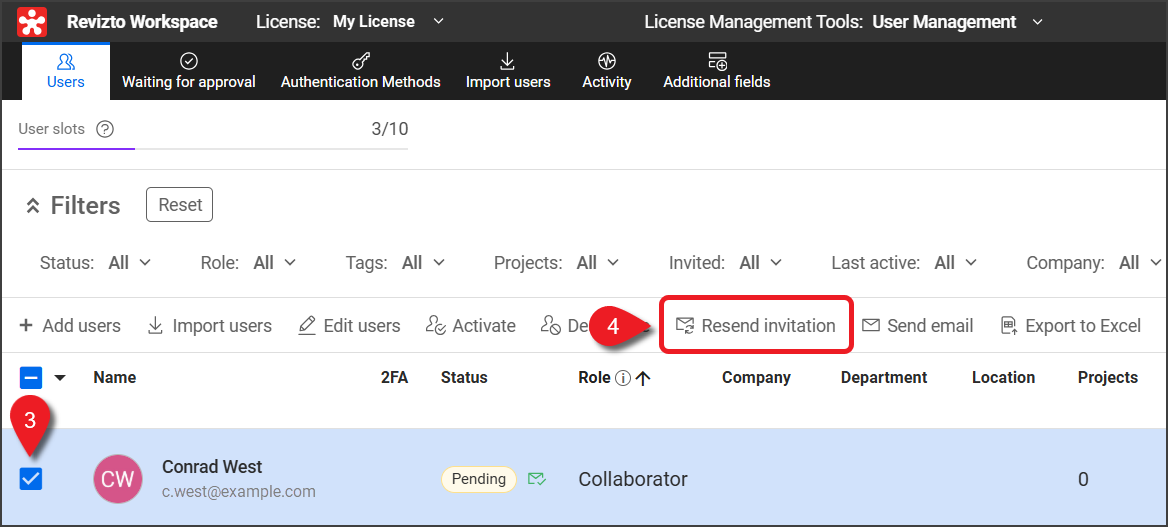Click the Add users button
This screenshot has height=527, width=1168.
tap(70, 326)
